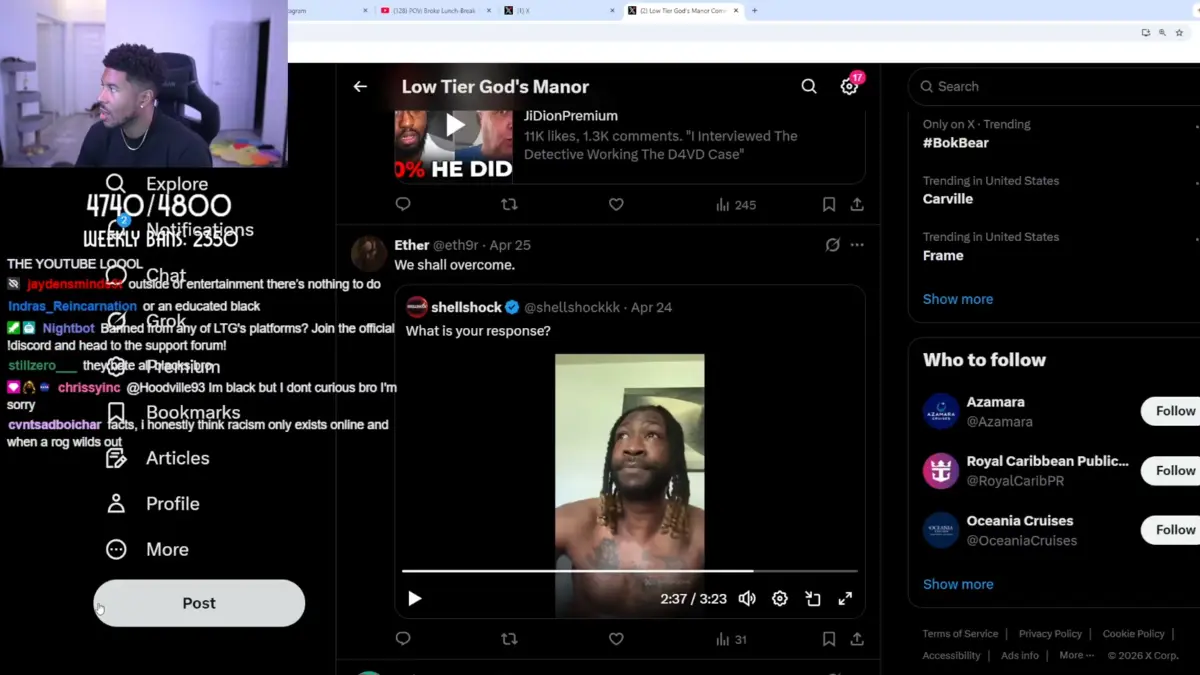Open the #BokBear trend
1200x675 pixels.
click(956, 143)
